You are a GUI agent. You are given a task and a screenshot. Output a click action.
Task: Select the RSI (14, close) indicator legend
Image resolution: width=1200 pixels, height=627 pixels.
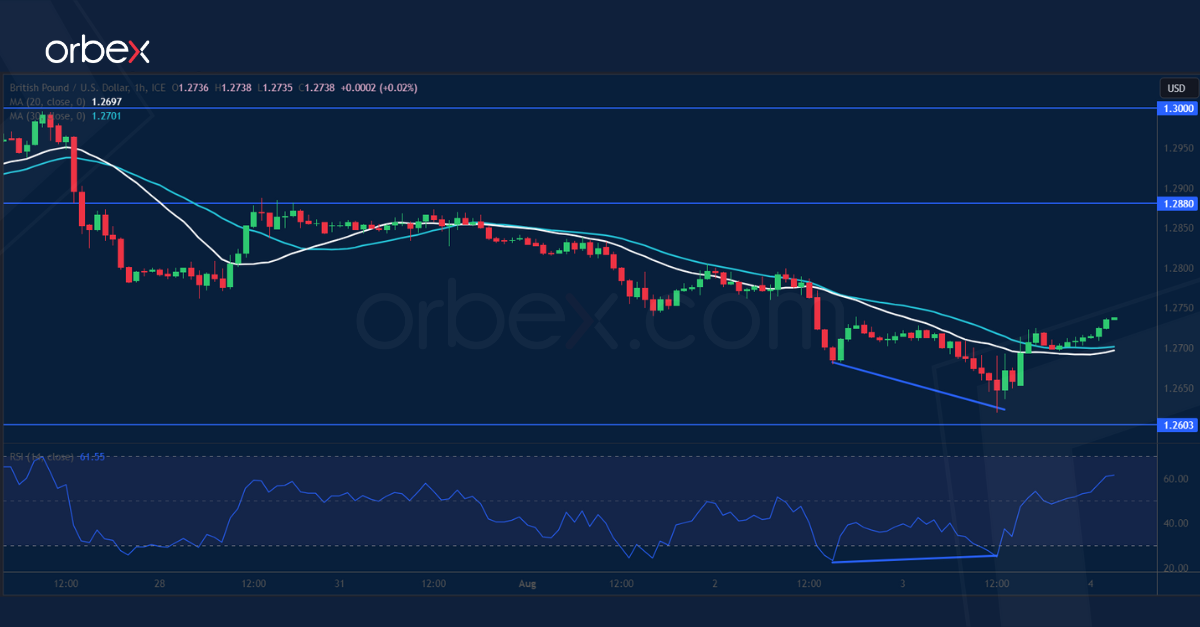click(38, 455)
